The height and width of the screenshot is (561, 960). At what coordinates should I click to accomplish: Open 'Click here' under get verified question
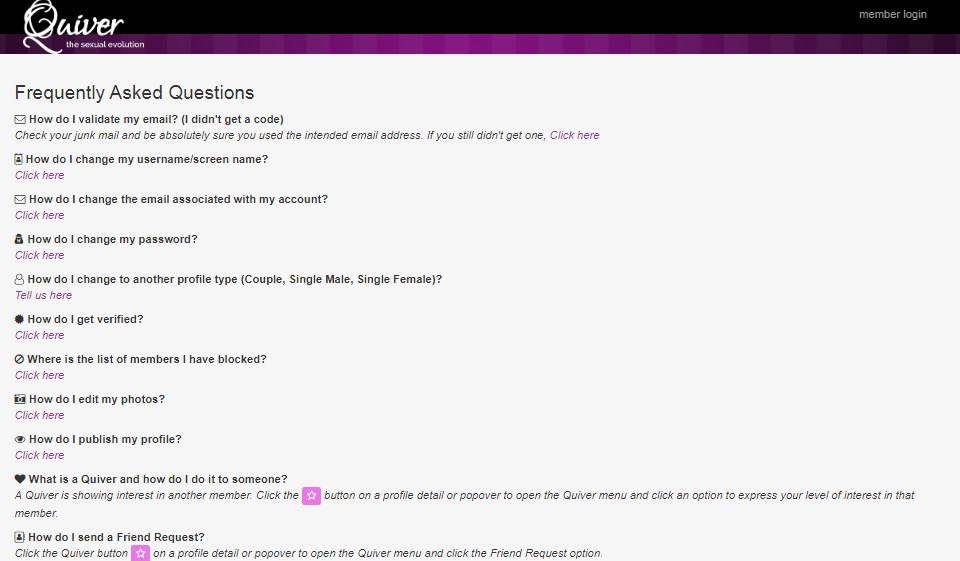(x=39, y=335)
